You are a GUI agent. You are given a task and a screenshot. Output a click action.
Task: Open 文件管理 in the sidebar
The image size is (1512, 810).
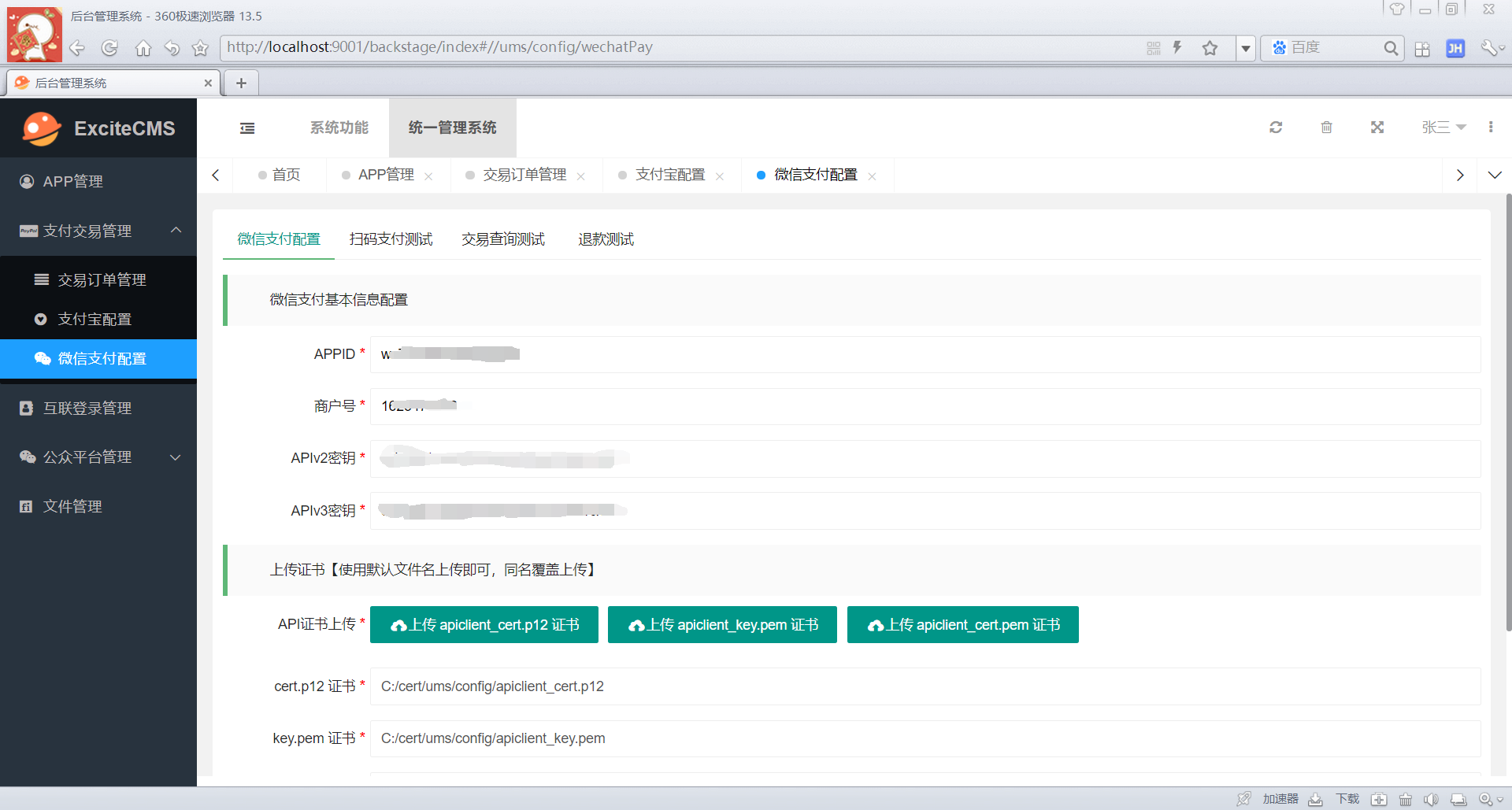tap(98, 506)
